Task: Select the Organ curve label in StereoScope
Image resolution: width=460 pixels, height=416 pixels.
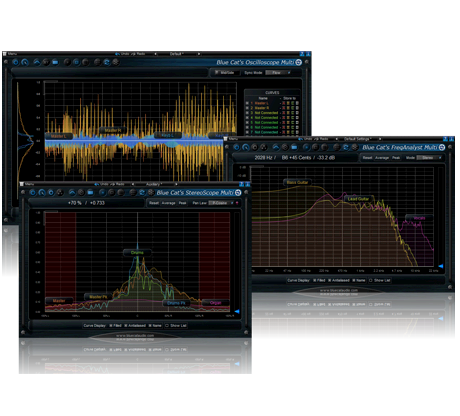Action: [215, 303]
